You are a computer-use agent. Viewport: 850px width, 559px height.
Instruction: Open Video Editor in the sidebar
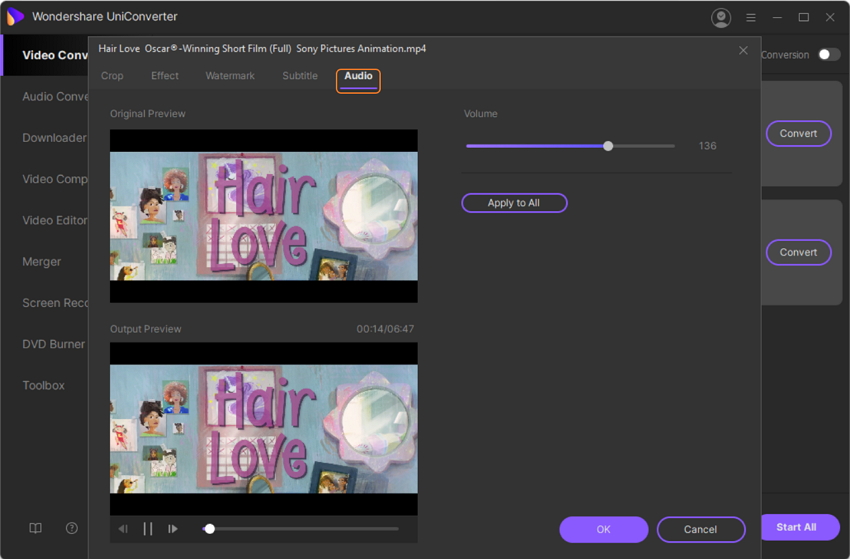[x=54, y=220]
